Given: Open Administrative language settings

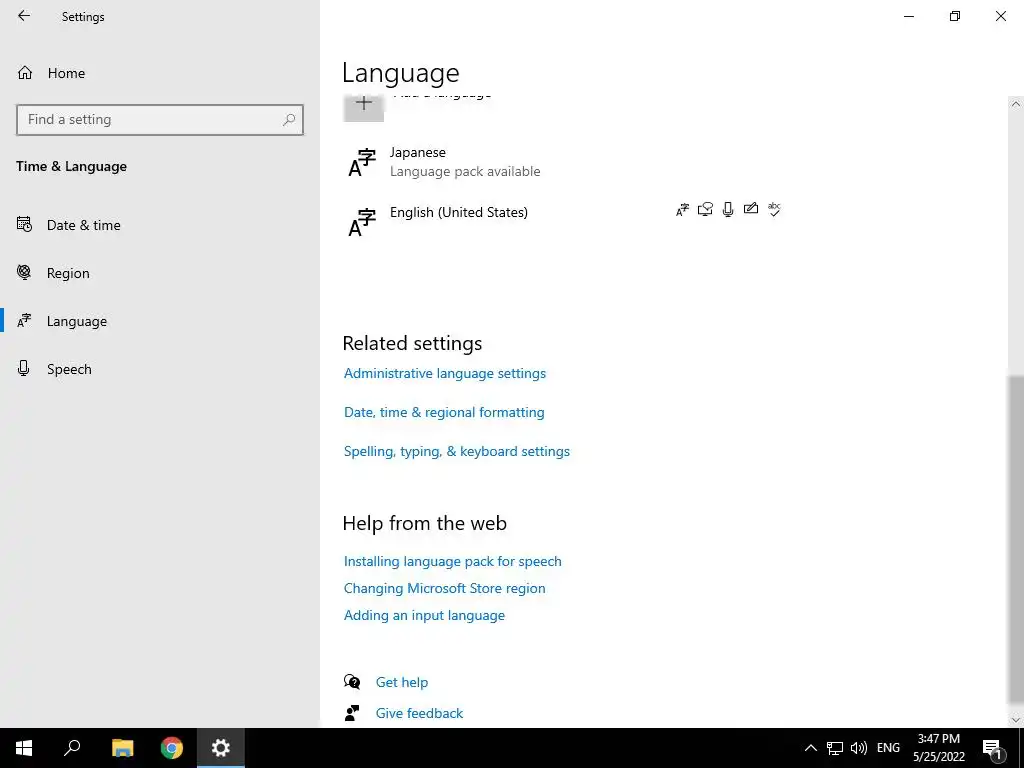Looking at the screenshot, I should tap(445, 374).
